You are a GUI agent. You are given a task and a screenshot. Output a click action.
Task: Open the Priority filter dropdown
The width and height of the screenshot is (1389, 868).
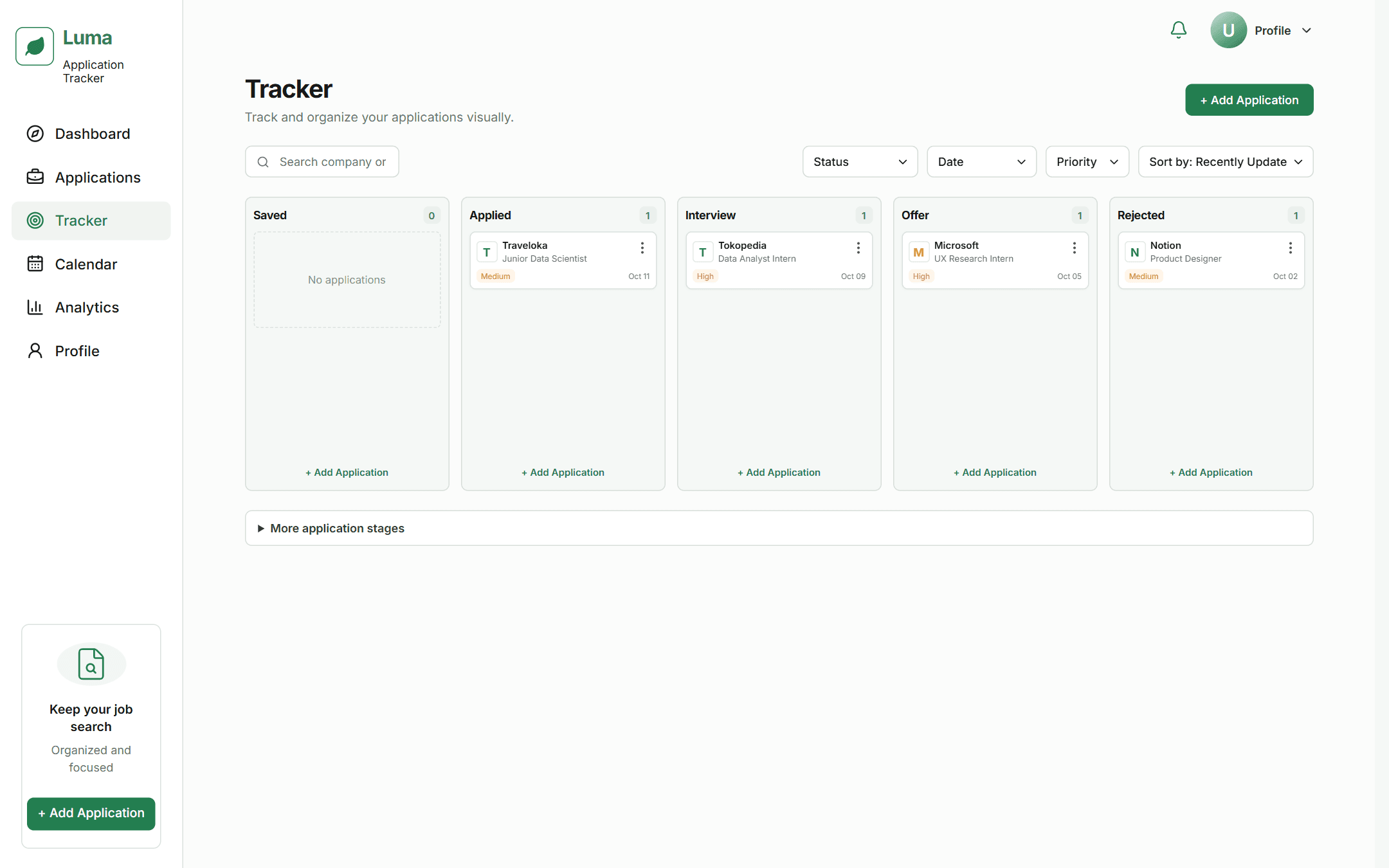click(1087, 162)
